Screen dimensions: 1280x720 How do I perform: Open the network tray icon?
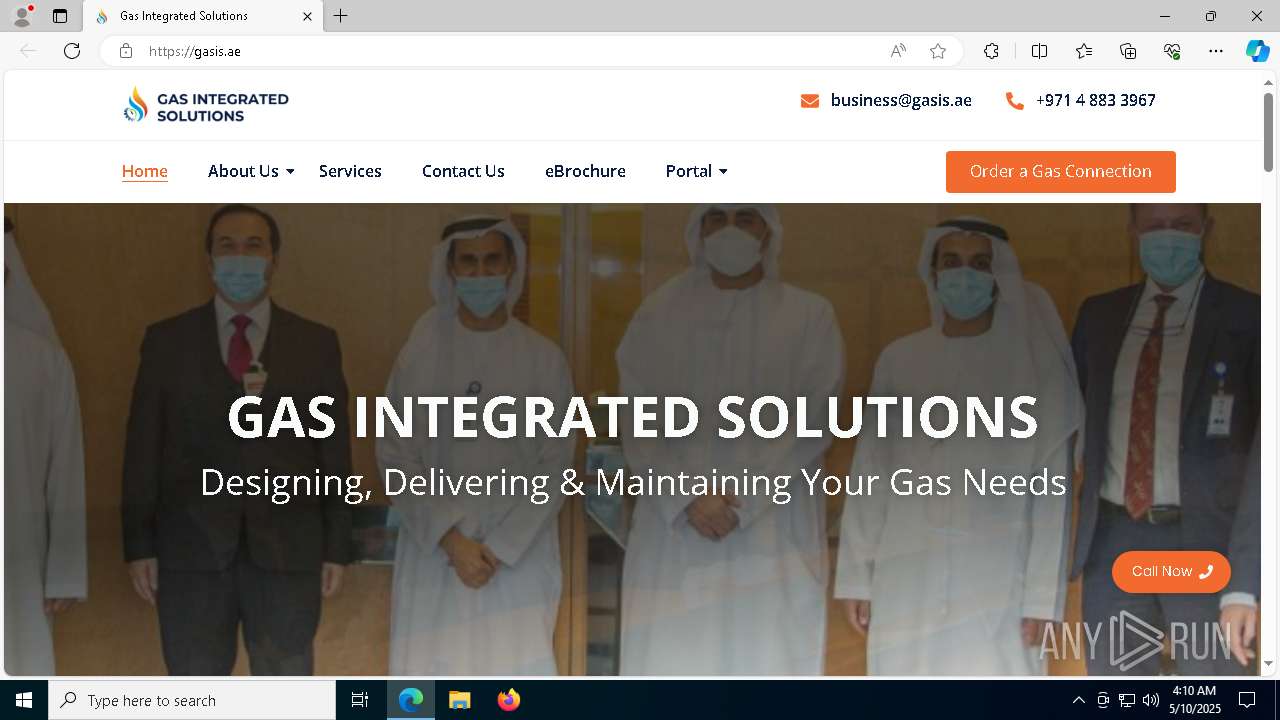[x=1127, y=700]
